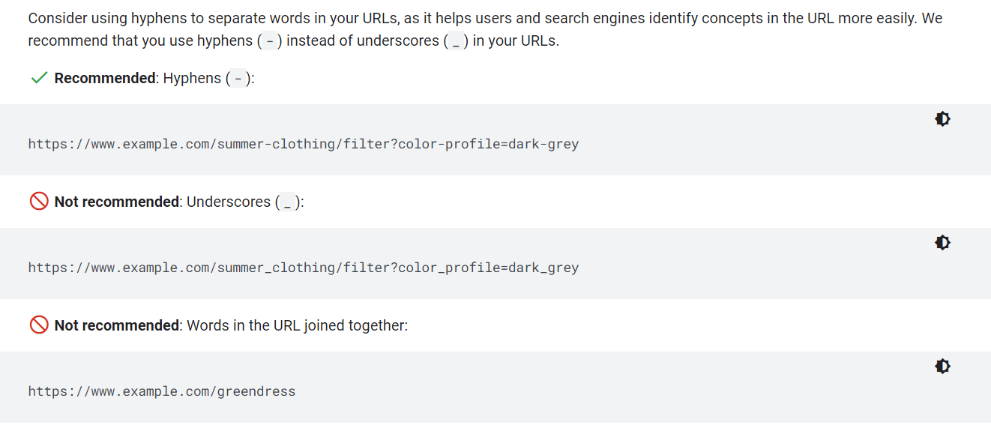This screenshot has width=991, height=425.
Task: Toggle dark code theme on underscores example
Action: pyautogui.click(x=942, y=243)
